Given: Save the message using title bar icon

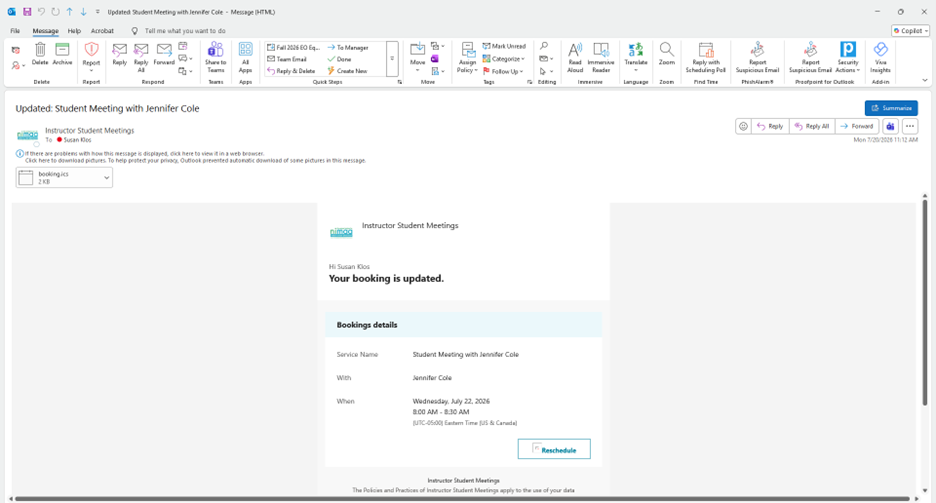Looking at the screenshot, I should (x=27, y=11).
